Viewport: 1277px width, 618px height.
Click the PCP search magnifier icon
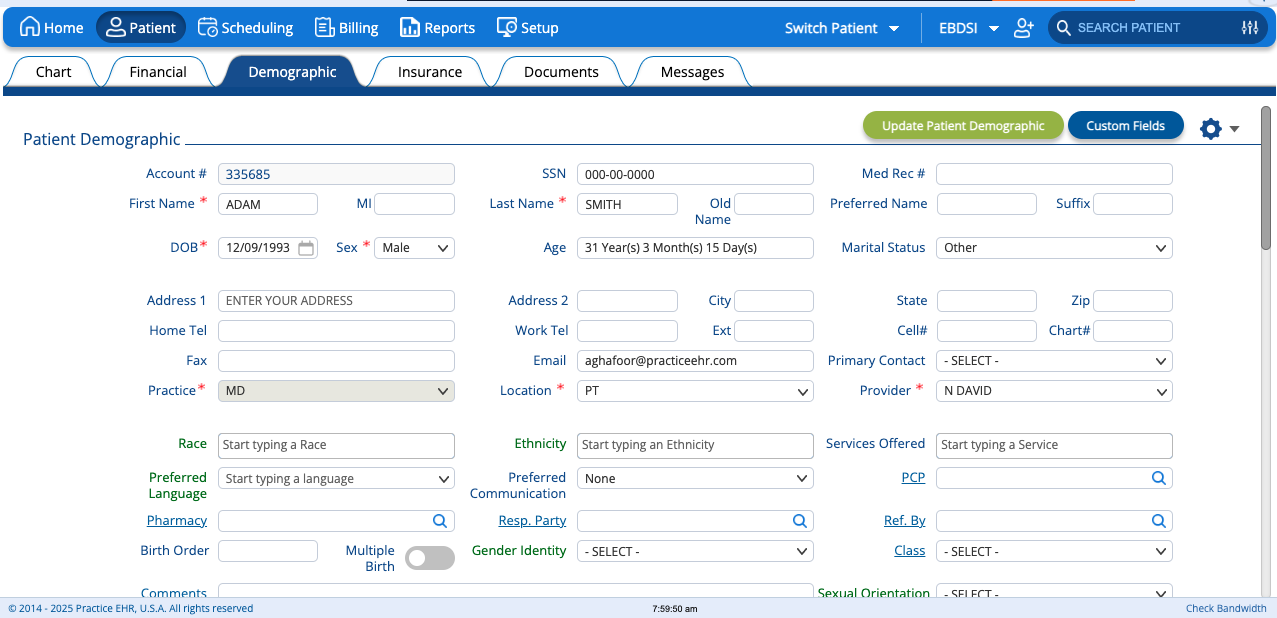(x=1158, y=478)
